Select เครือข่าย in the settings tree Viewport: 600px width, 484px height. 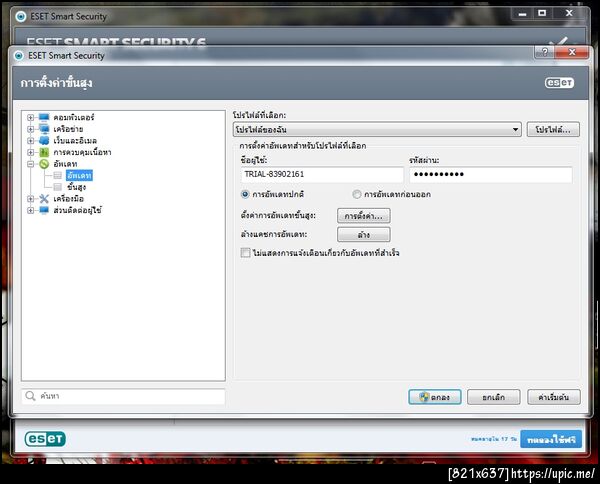68,129
